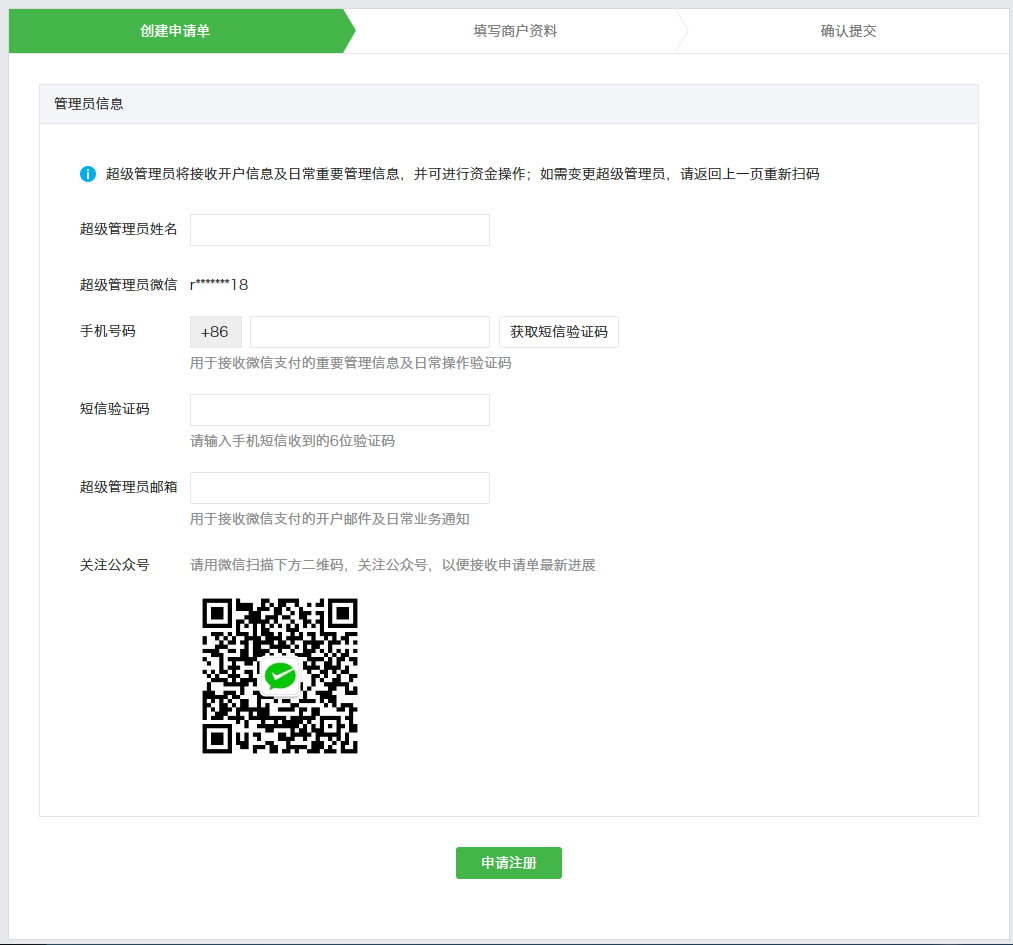Image resolution: width=1013 pixels, height=945 pixels.
Task: Click the hint 用于接收微信支付的重要管理信息及日常操作验证码
Action: (351, 363)
